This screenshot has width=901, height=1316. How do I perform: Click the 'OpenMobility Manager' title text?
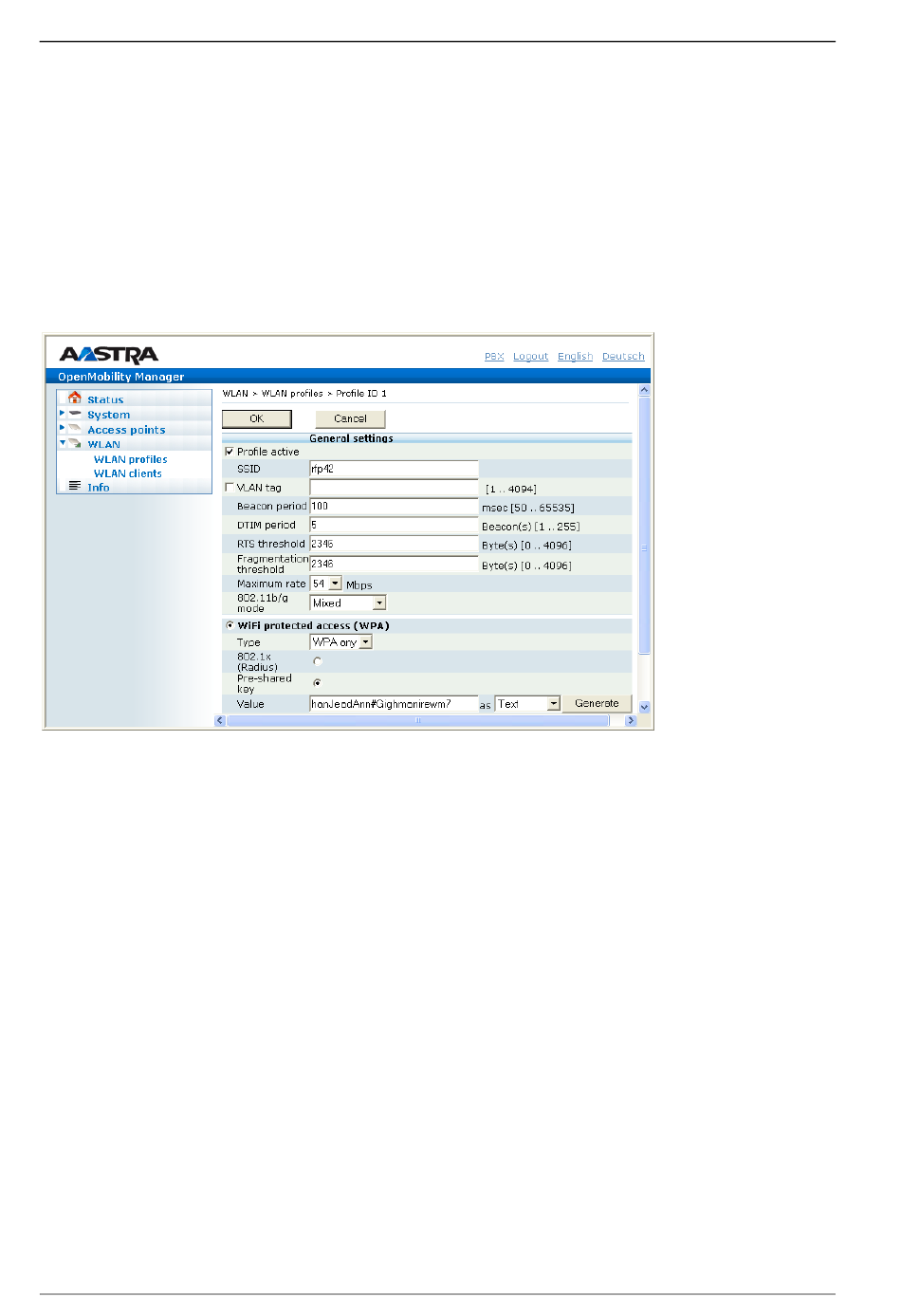[x=120, y=377]
